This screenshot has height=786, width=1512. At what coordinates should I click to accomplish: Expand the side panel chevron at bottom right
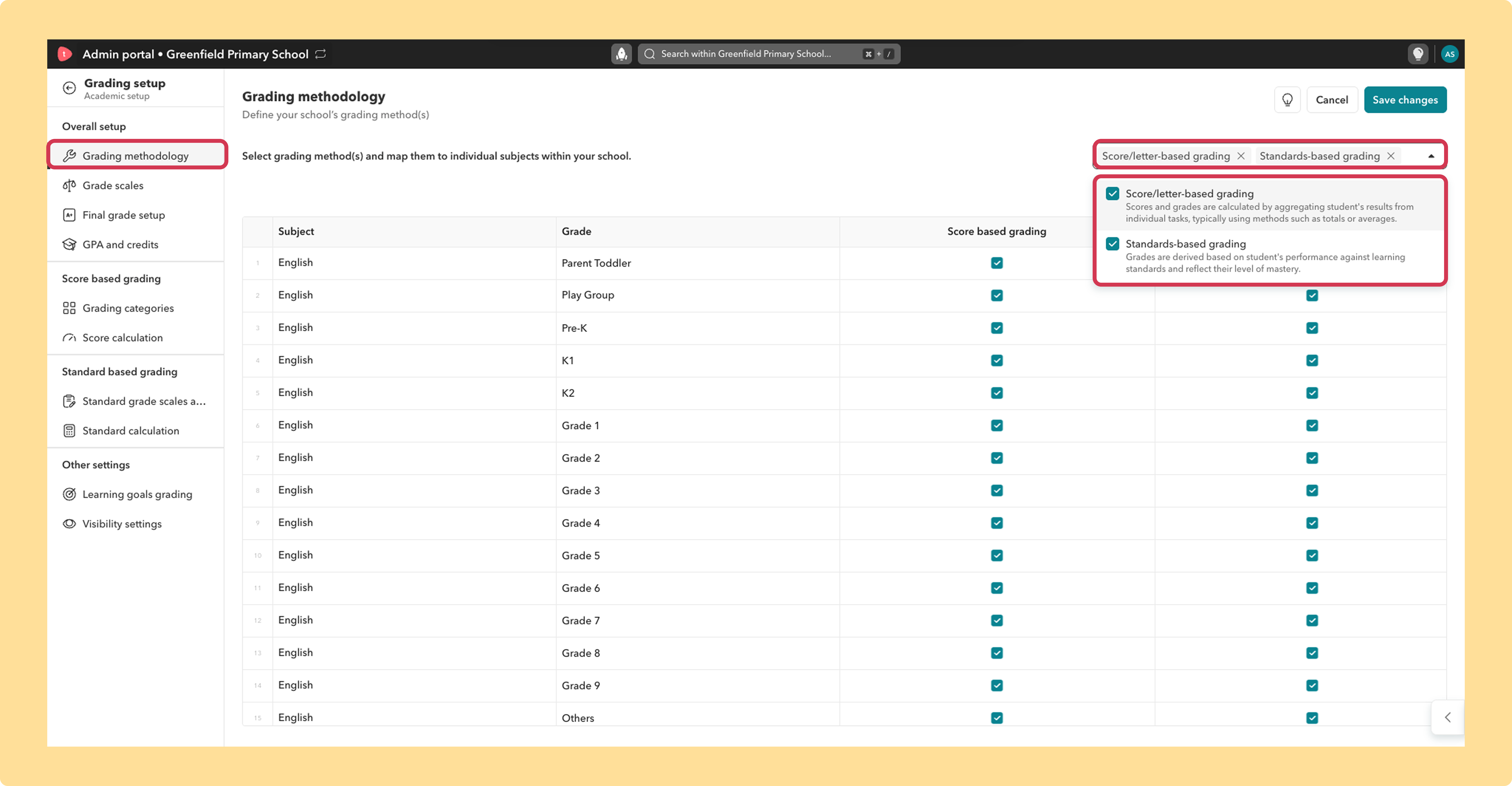1448,717
